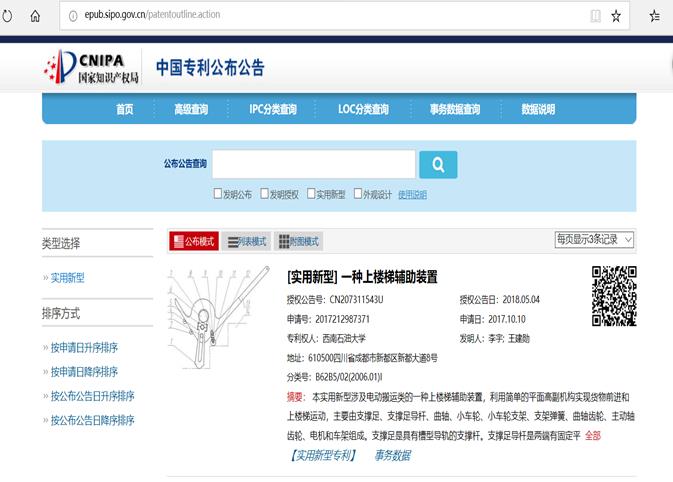Image resolution: width=673 pixels, height=482 pixels.
Task: Check the 发明公布 checkbox
Action: pos(218,194)
